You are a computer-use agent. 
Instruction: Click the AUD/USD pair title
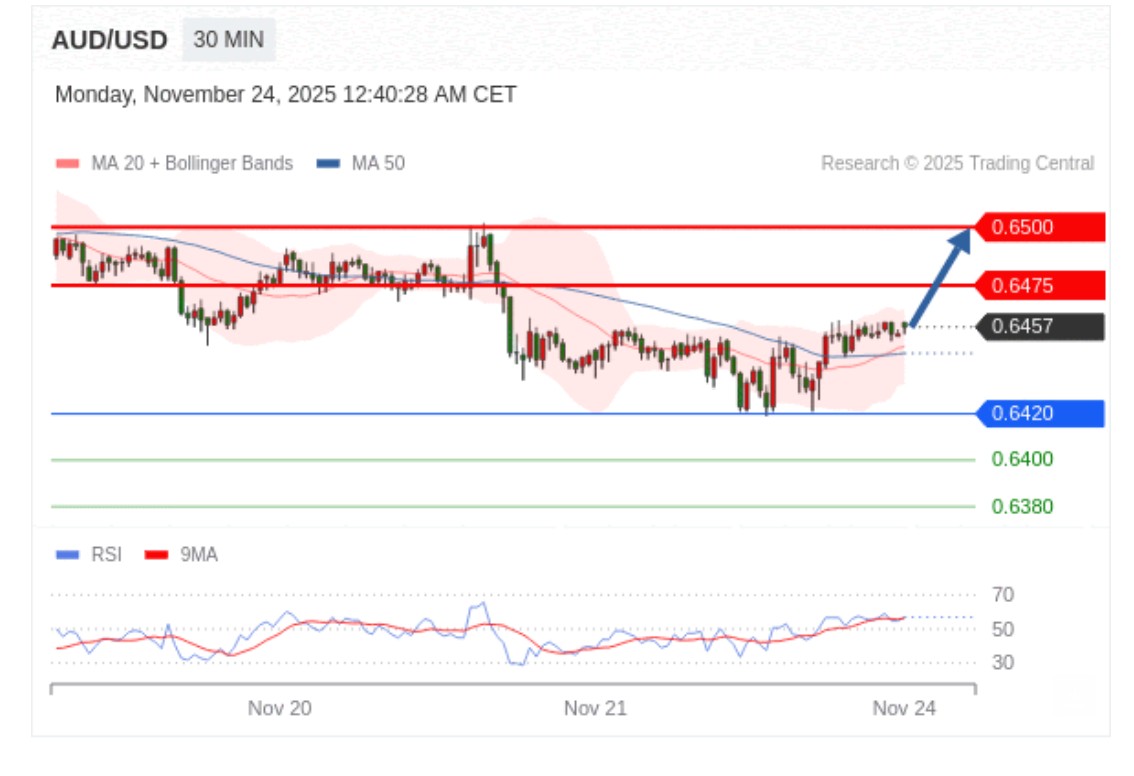(109, 41)
